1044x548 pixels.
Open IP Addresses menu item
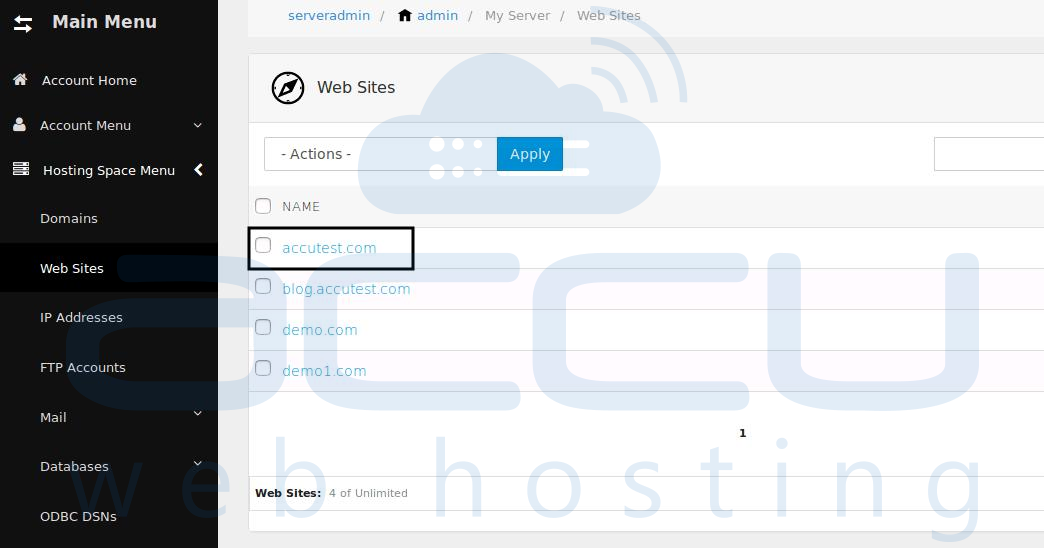pos(81,318)
